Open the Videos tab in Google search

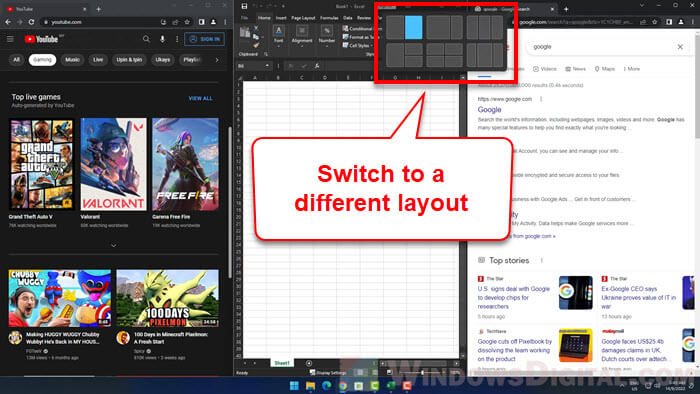545,69
